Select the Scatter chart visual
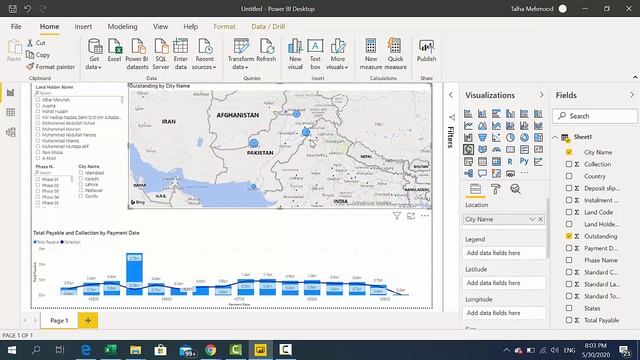640x360 pixels. [496, 138]
